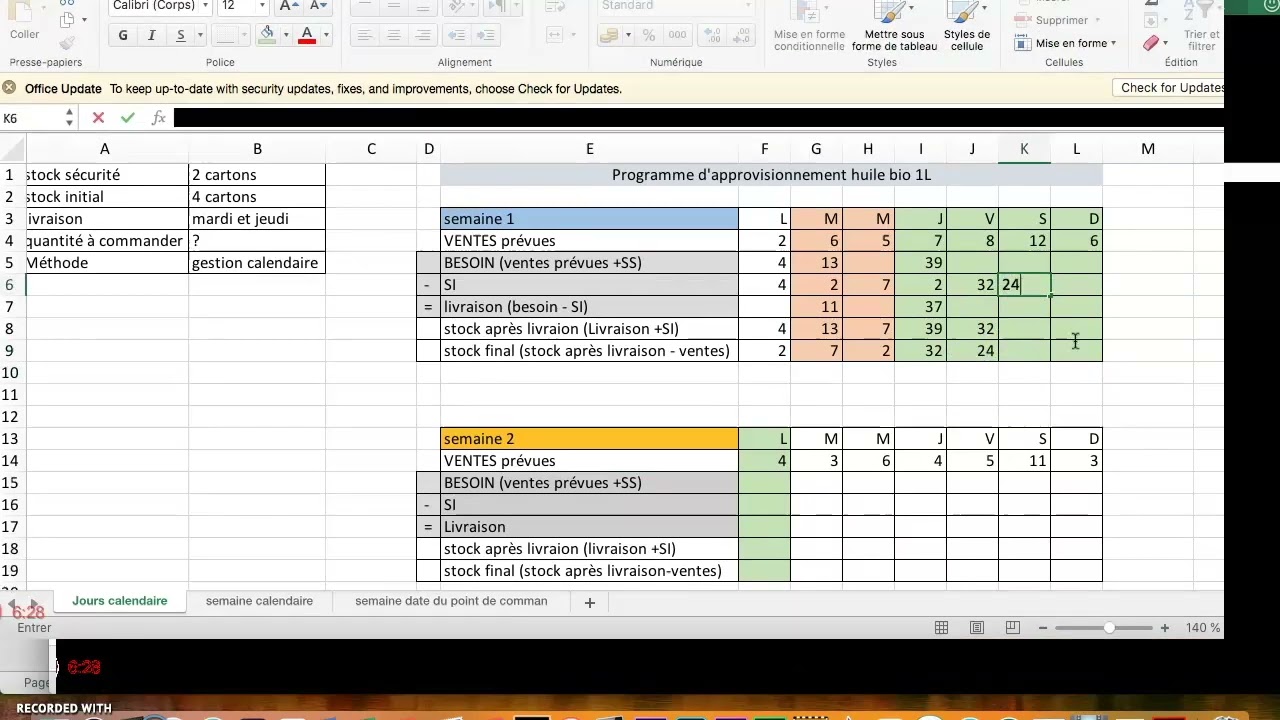
Task: Open Styles de cellule gallery
Action: 967,28
